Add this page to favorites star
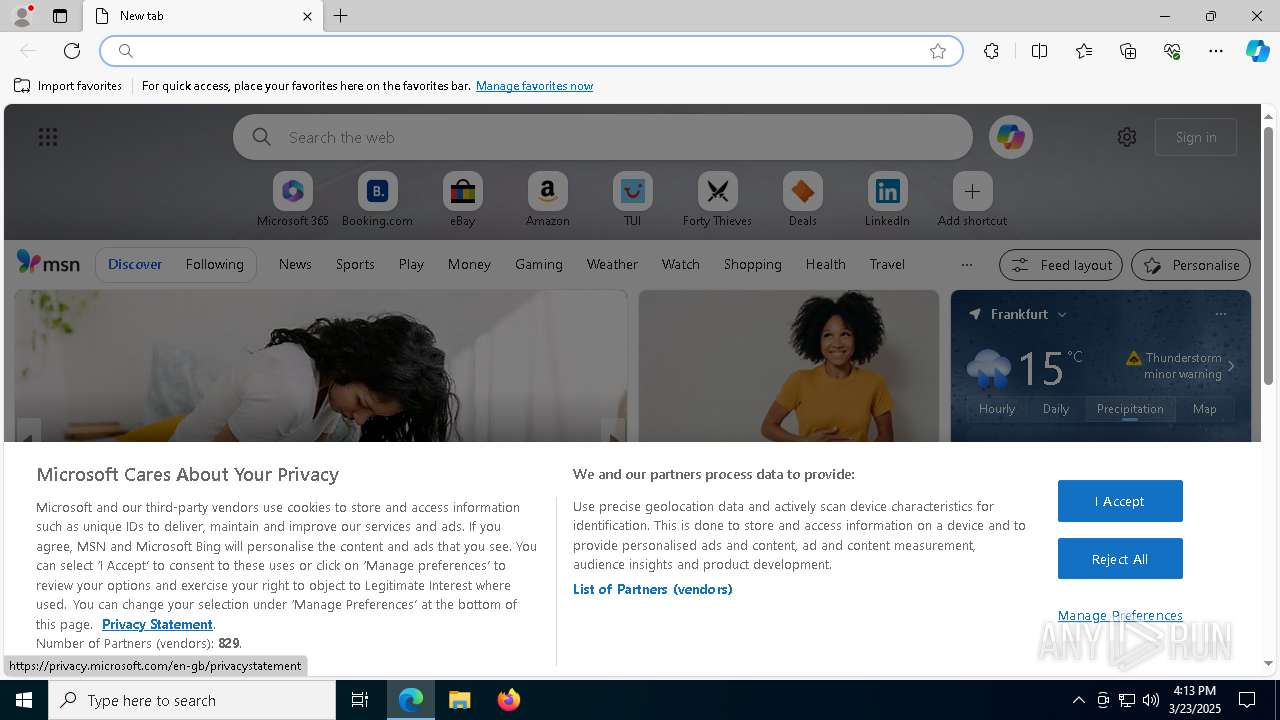The image size is (1280, 720). tap(938, 51)
